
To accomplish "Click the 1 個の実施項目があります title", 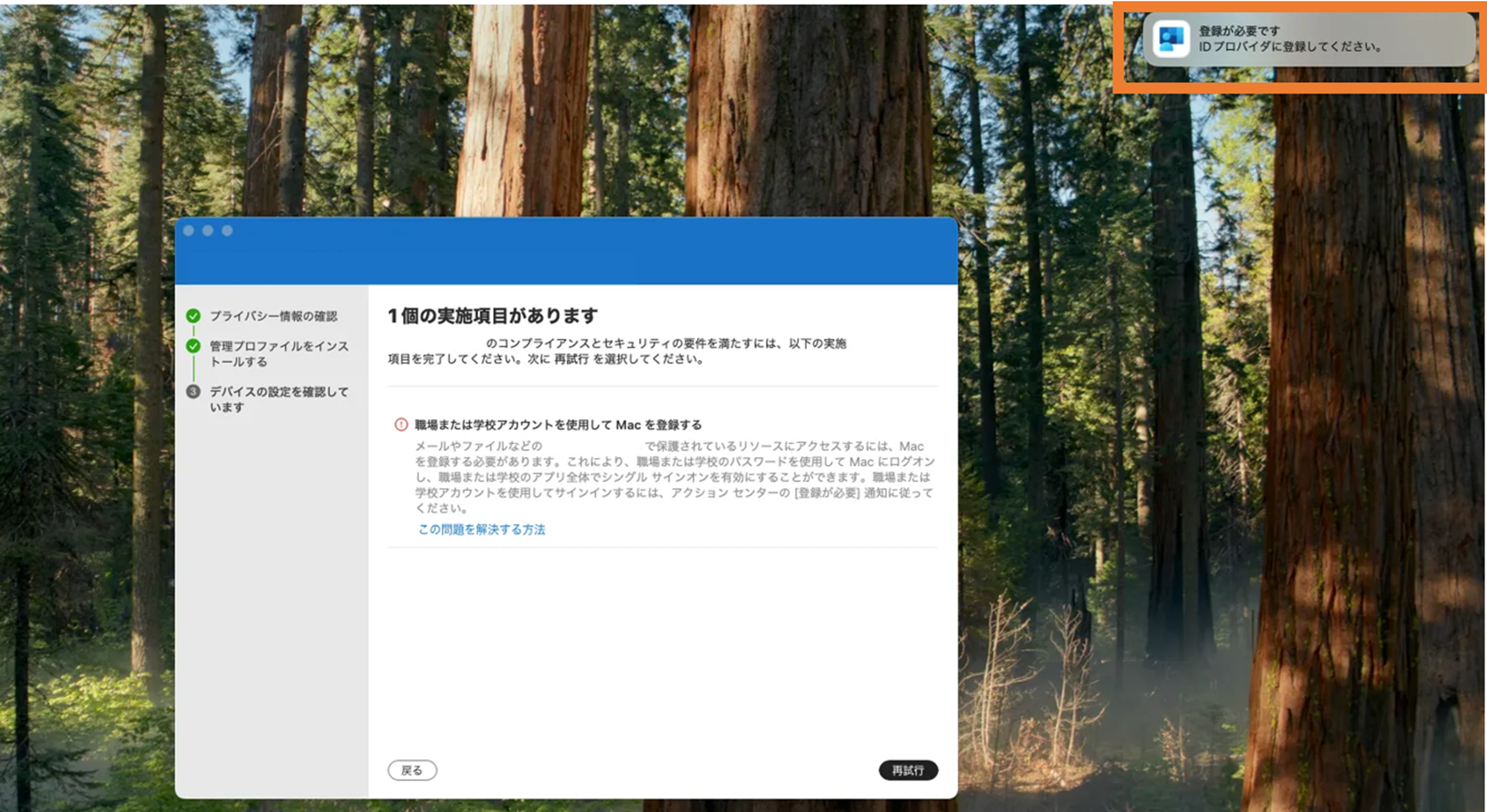I will click(x=493, y=316).
